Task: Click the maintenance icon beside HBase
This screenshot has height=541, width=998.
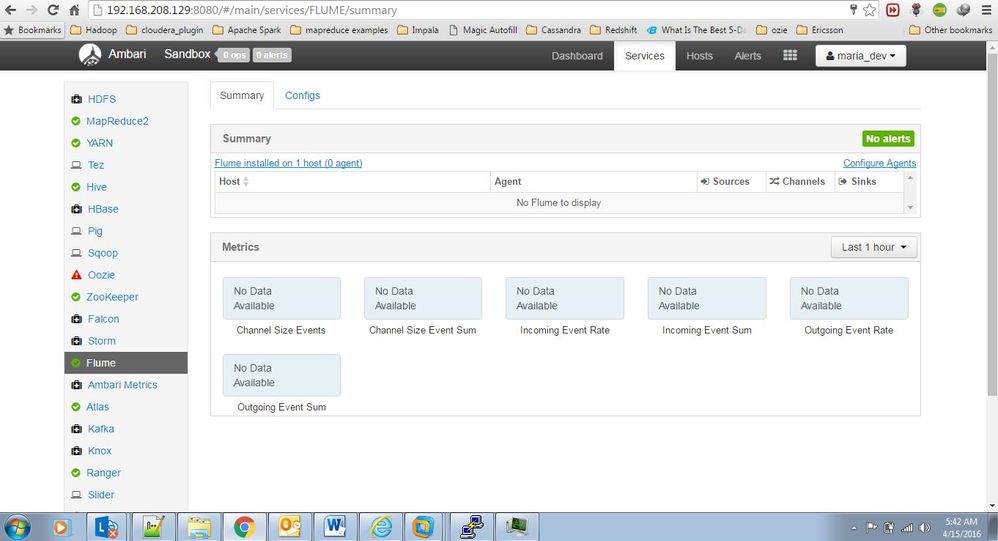Action: pyautogui.click(x=76, y=209)
